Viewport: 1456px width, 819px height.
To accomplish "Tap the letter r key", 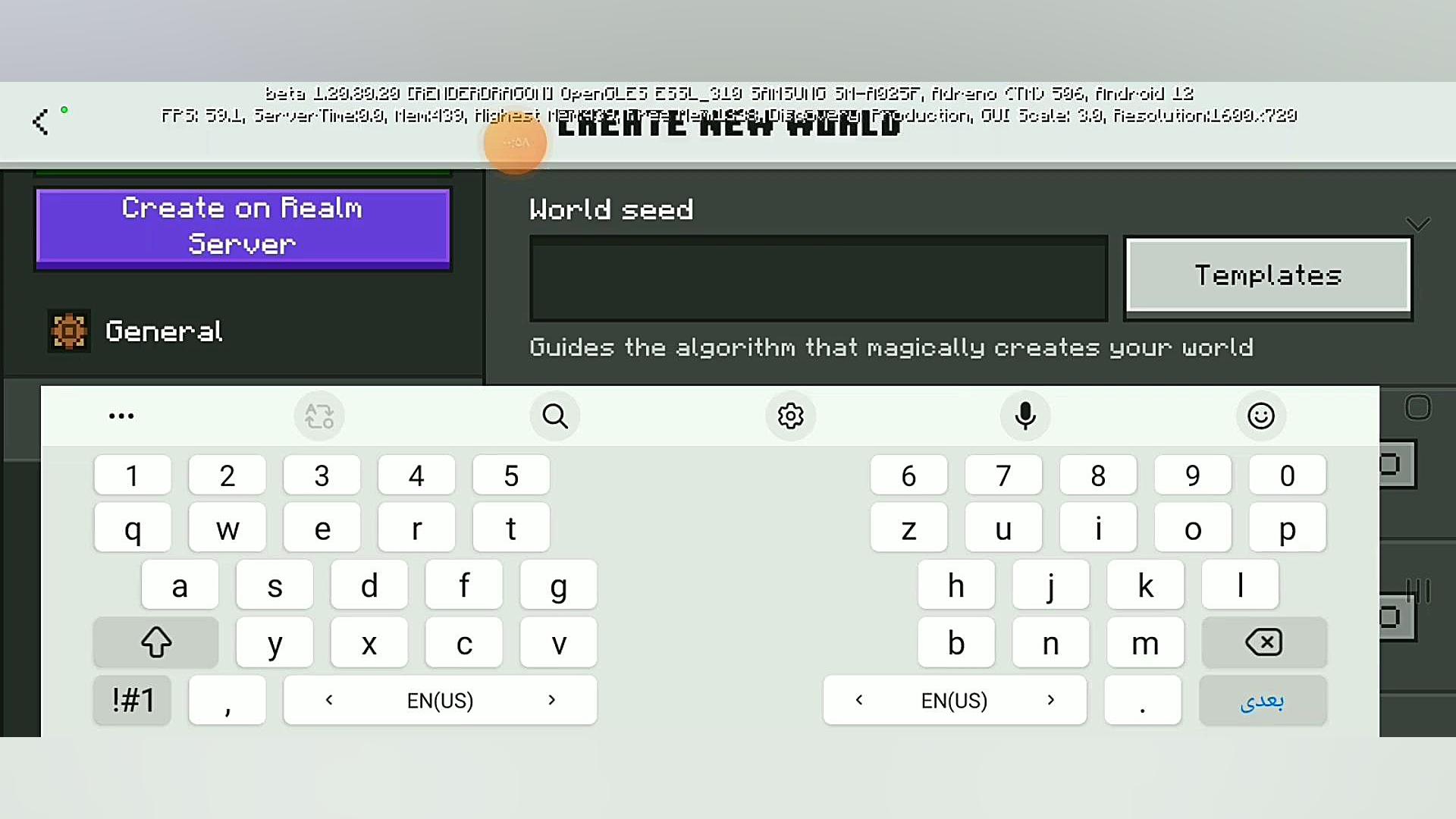I will [416, 528].
